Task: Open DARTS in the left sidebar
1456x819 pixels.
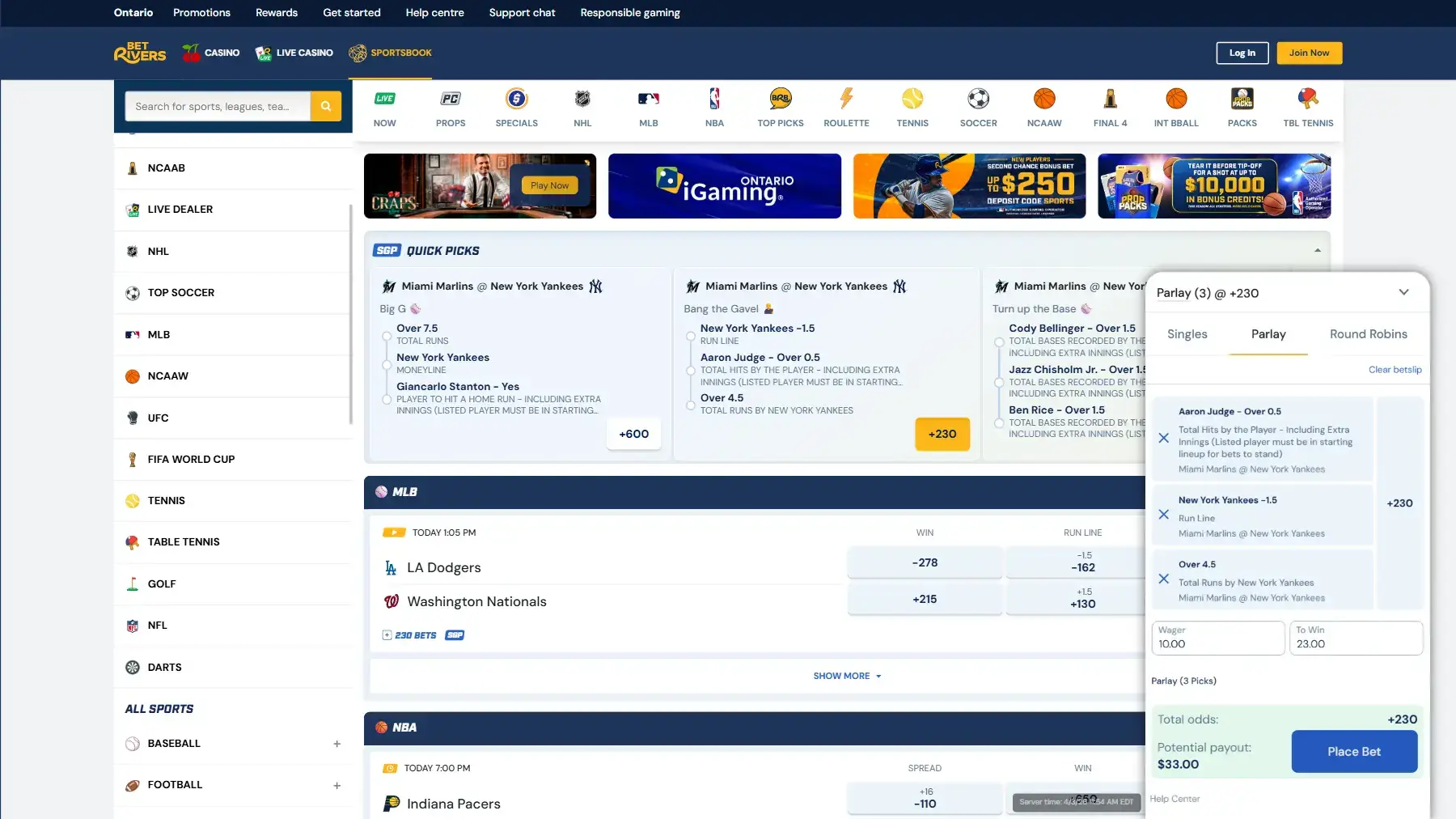Action: tap(233, 668)
